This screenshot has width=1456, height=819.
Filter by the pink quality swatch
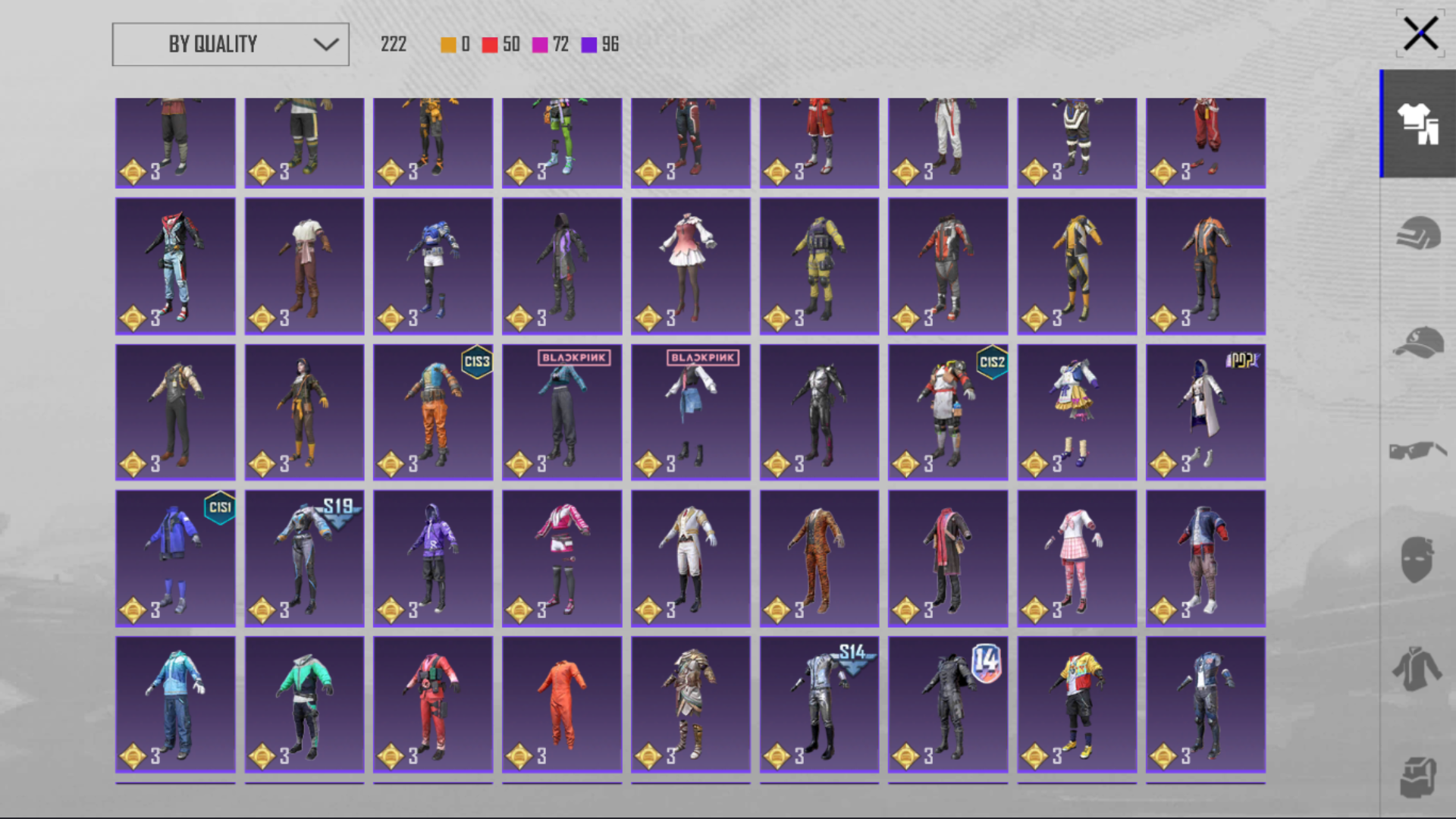tap(540, 45)
